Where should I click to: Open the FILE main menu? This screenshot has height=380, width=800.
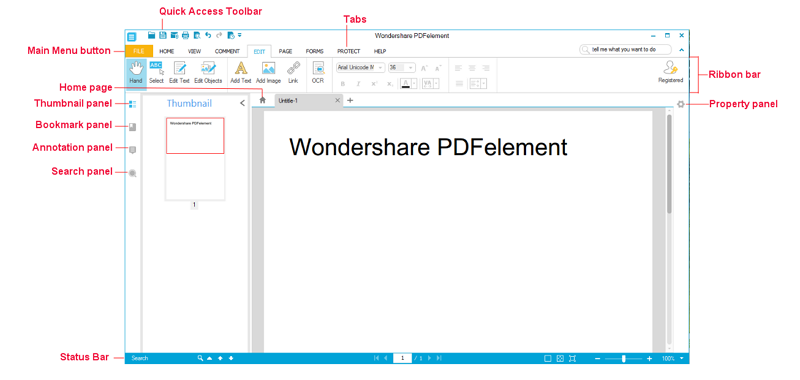tap(139, 51)
